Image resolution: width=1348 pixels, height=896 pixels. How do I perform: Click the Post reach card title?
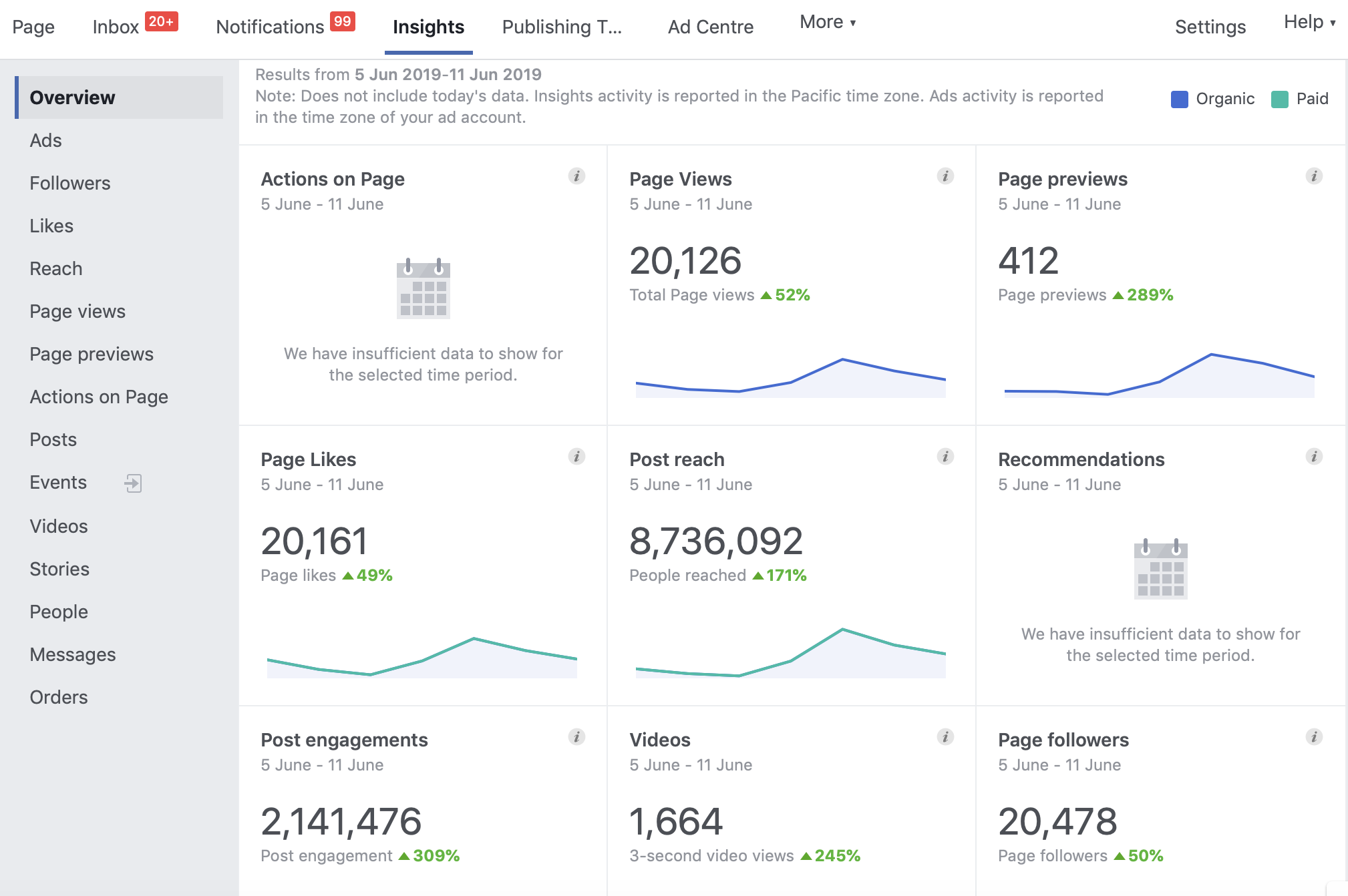click(x=677, y=459)
